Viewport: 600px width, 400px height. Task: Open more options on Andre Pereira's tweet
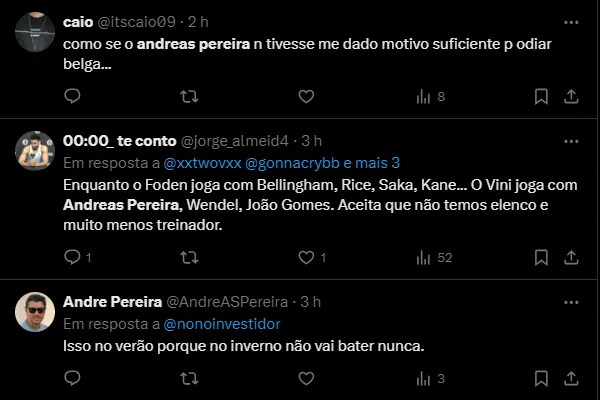coord(571,301)
